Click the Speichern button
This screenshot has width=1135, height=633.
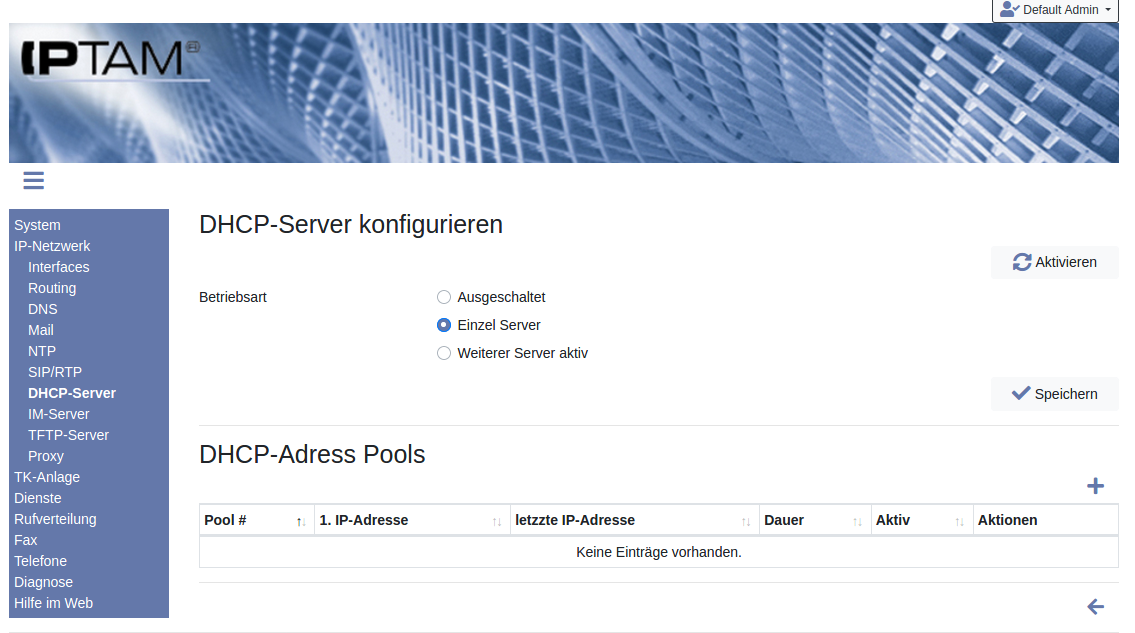click(1054, 394)
